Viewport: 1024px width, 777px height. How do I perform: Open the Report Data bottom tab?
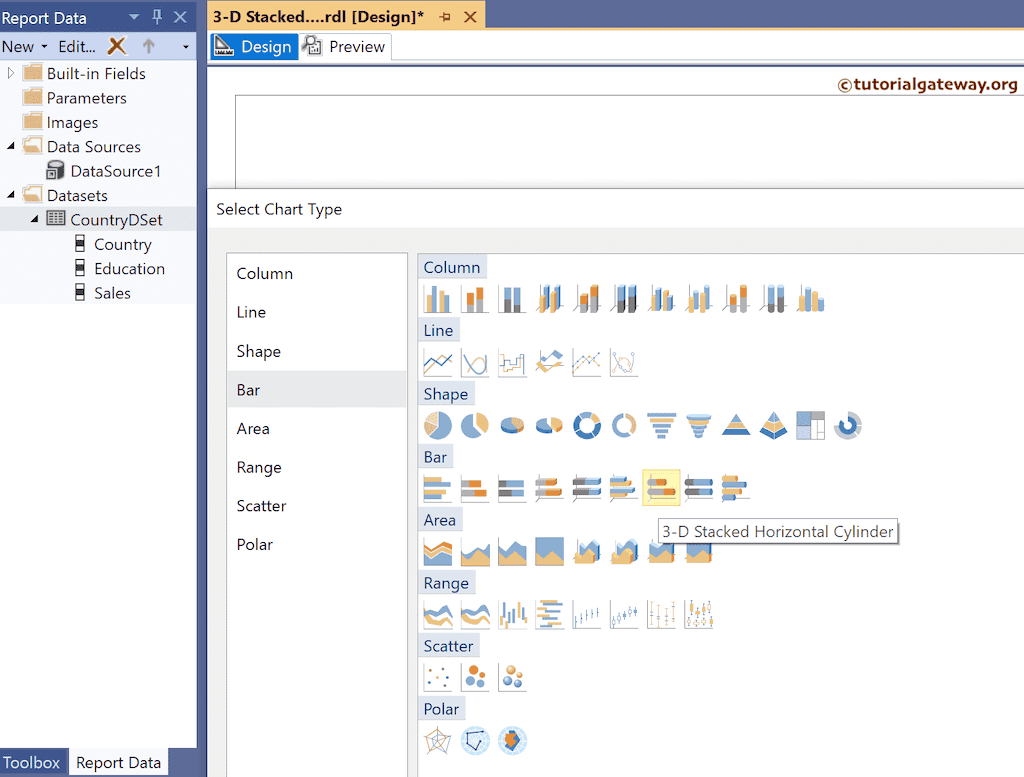coord(118,763)
